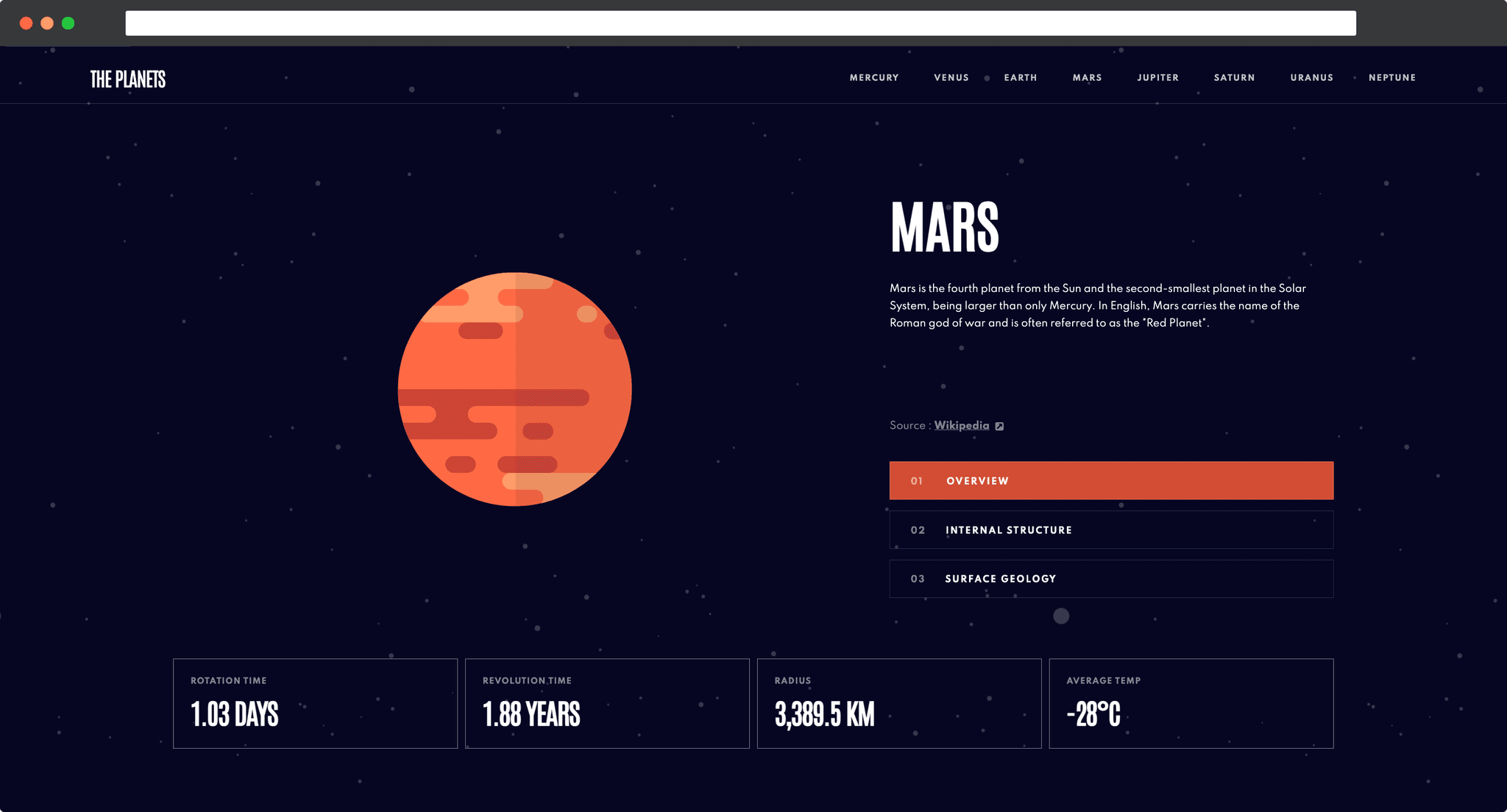Navigate to Venus
The image size is (1507, 812).
click(x=951, y=77)
